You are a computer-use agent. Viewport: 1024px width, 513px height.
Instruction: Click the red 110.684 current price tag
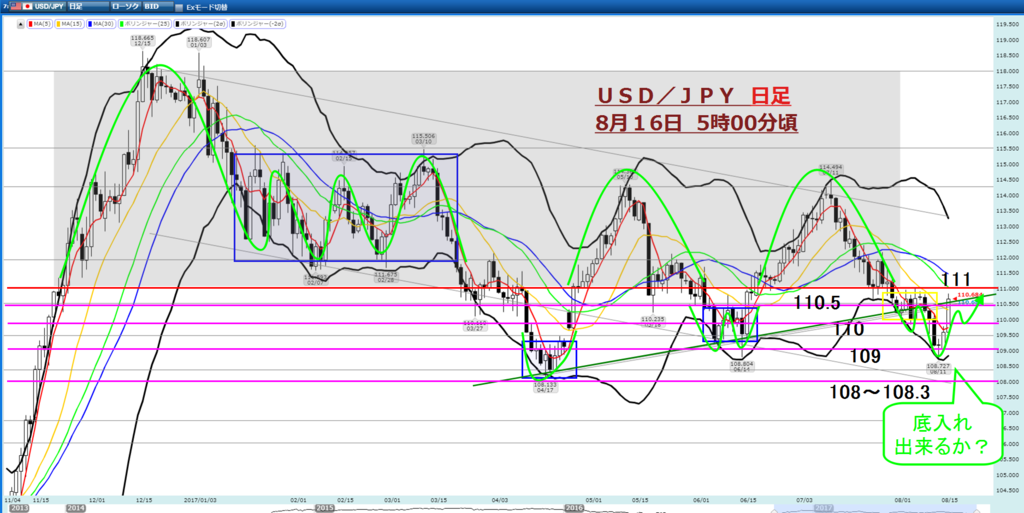click(x=966, y=296)
